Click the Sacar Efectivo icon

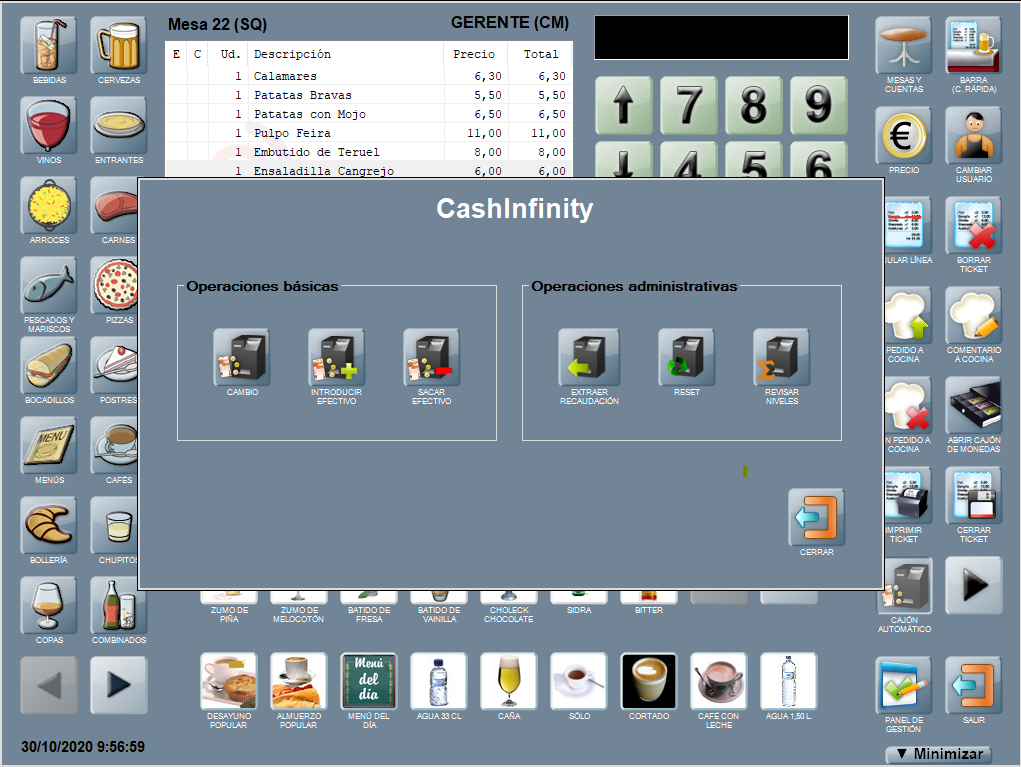click(431, 358)
